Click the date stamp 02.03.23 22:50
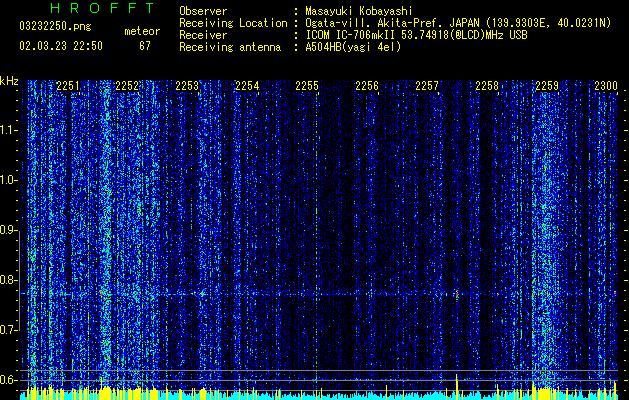Image resolution: width=629 pixels, height=400 pixels. coord(61,46)
